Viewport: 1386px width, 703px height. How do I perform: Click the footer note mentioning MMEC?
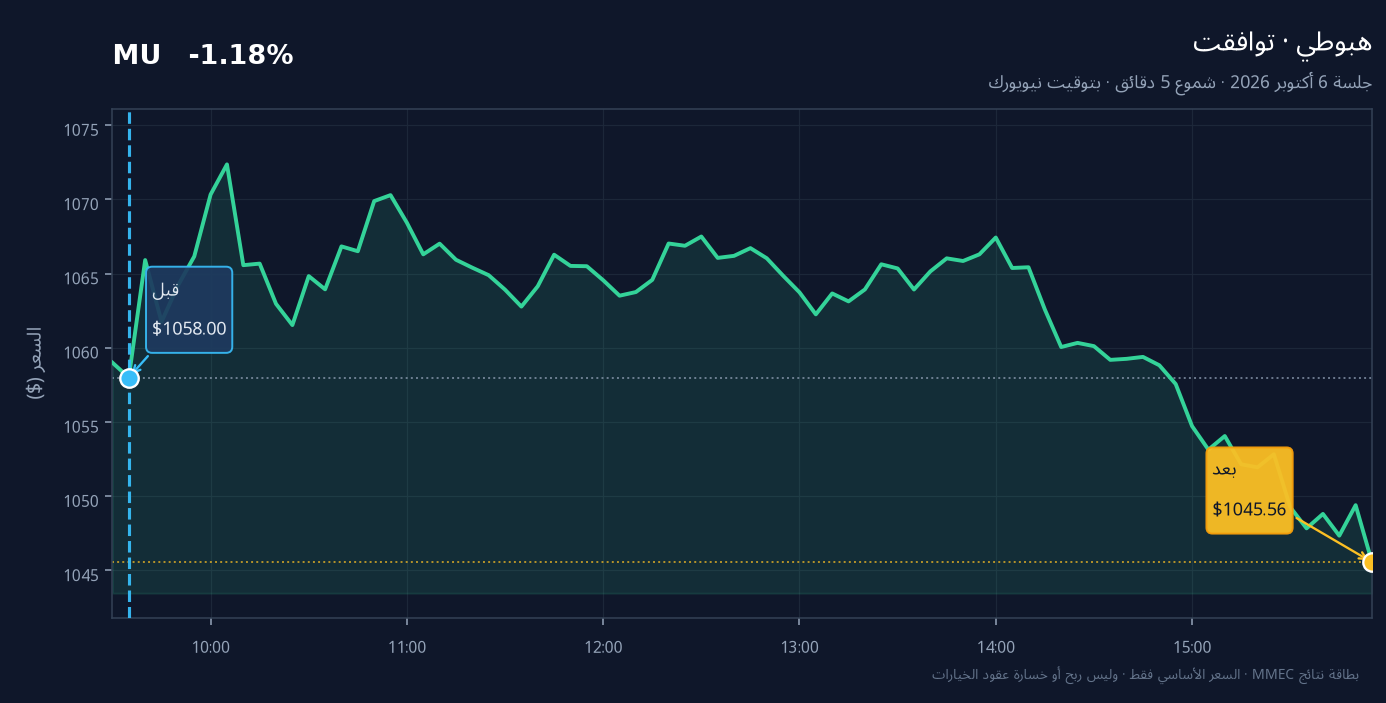tap(1145, 674)
